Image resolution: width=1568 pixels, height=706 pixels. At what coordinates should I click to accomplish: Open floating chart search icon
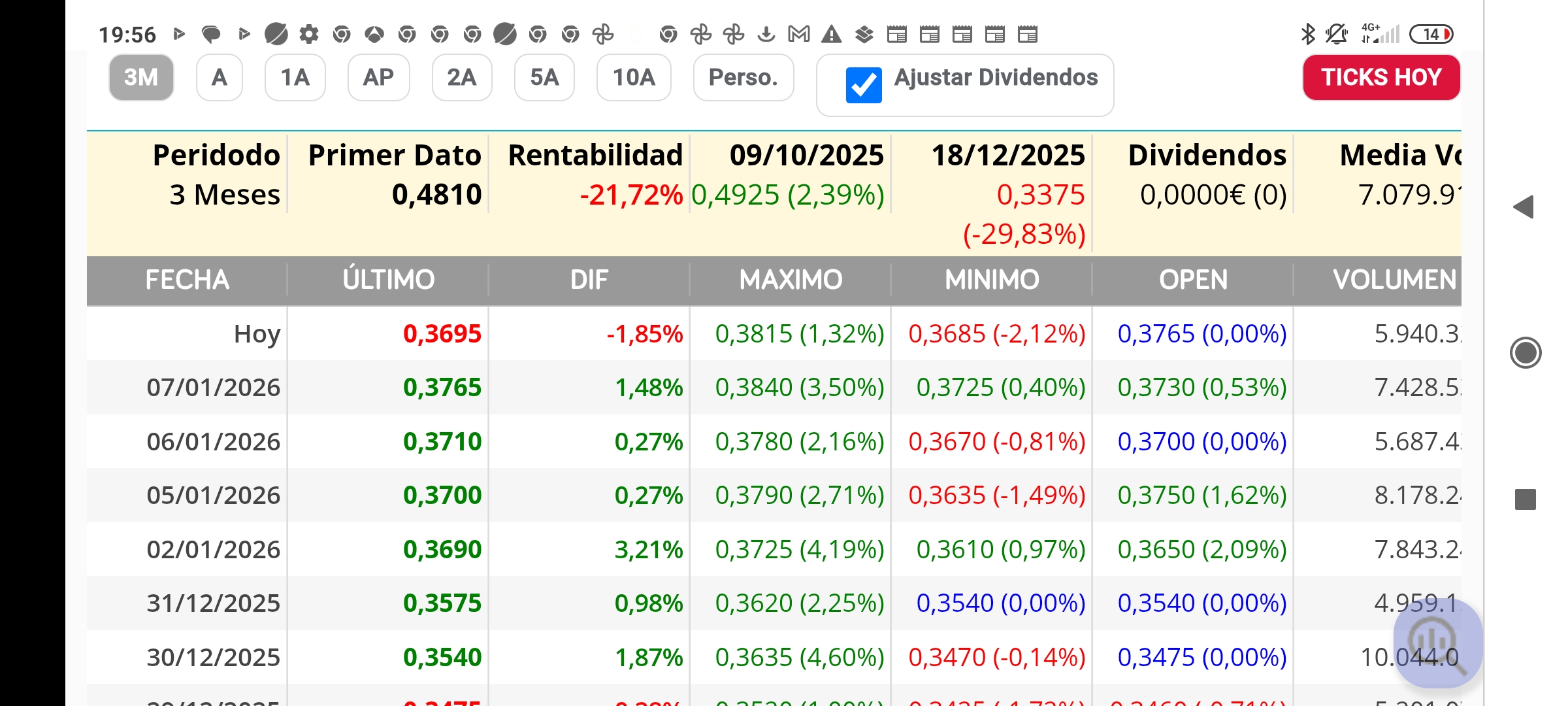pyautogui.click(x=1437, y=643)
